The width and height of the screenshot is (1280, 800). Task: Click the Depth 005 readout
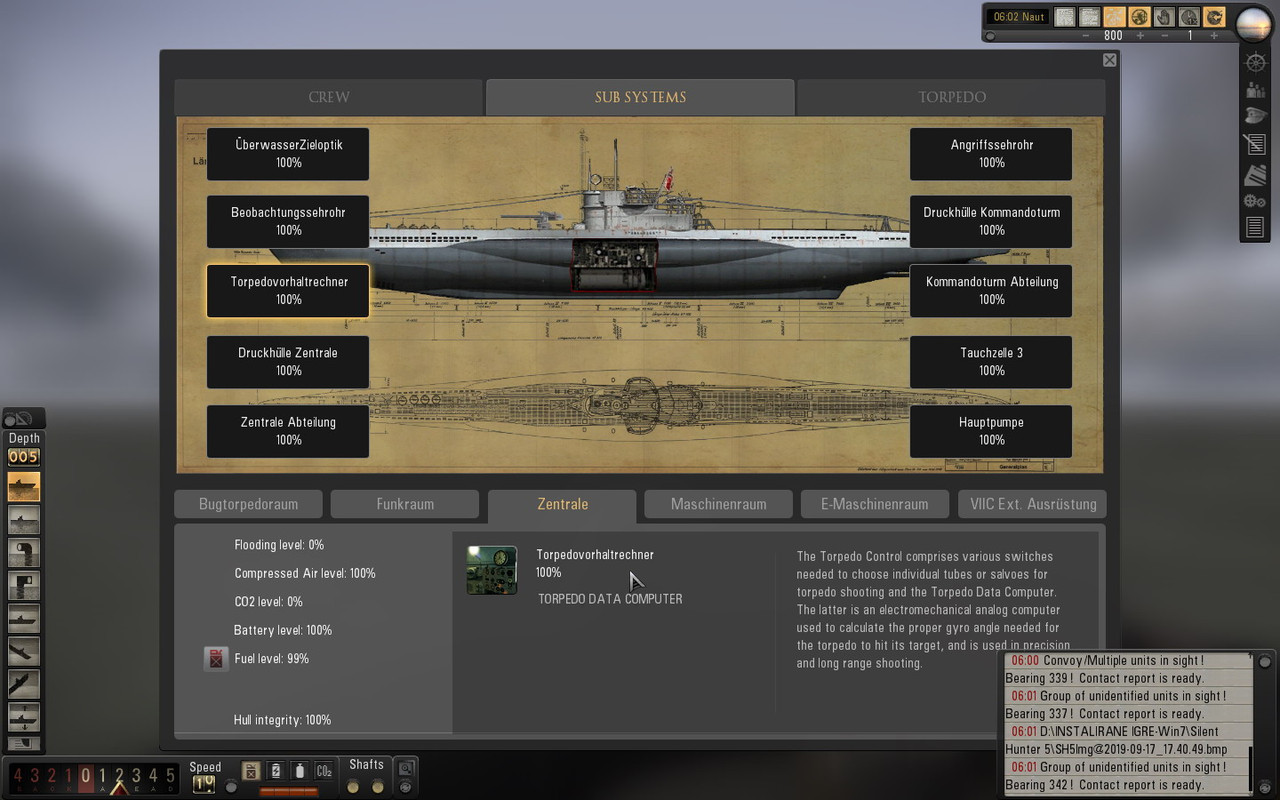[24, 457]
